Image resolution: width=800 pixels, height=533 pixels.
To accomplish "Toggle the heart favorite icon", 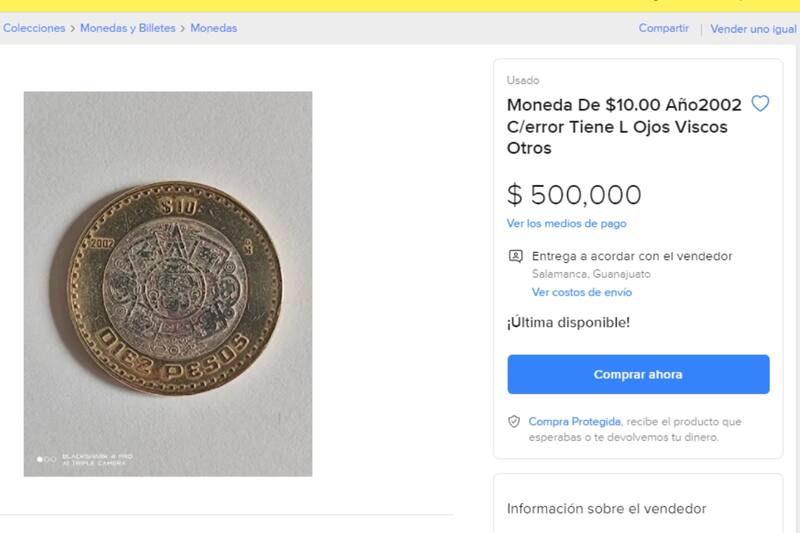I will pos(760,104).
